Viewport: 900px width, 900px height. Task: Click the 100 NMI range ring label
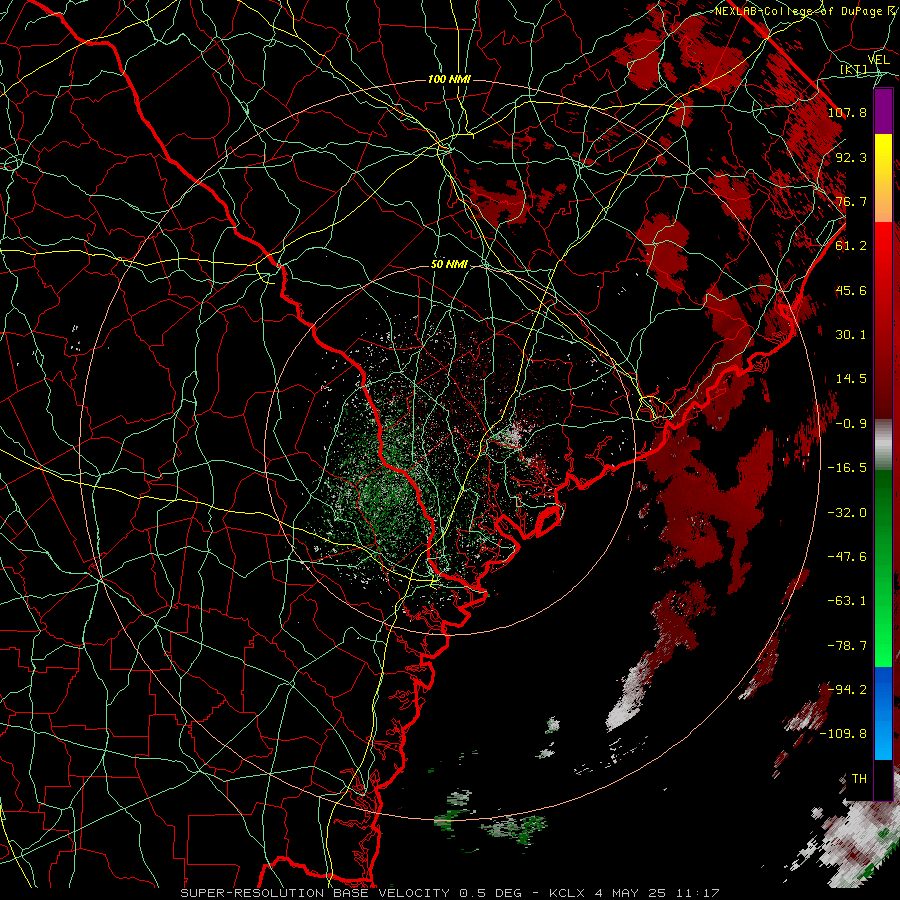pos(449,79)
